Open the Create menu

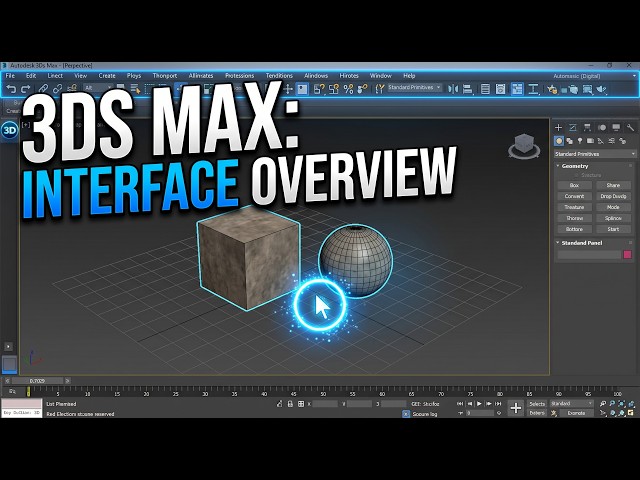(x=107, y=76)
